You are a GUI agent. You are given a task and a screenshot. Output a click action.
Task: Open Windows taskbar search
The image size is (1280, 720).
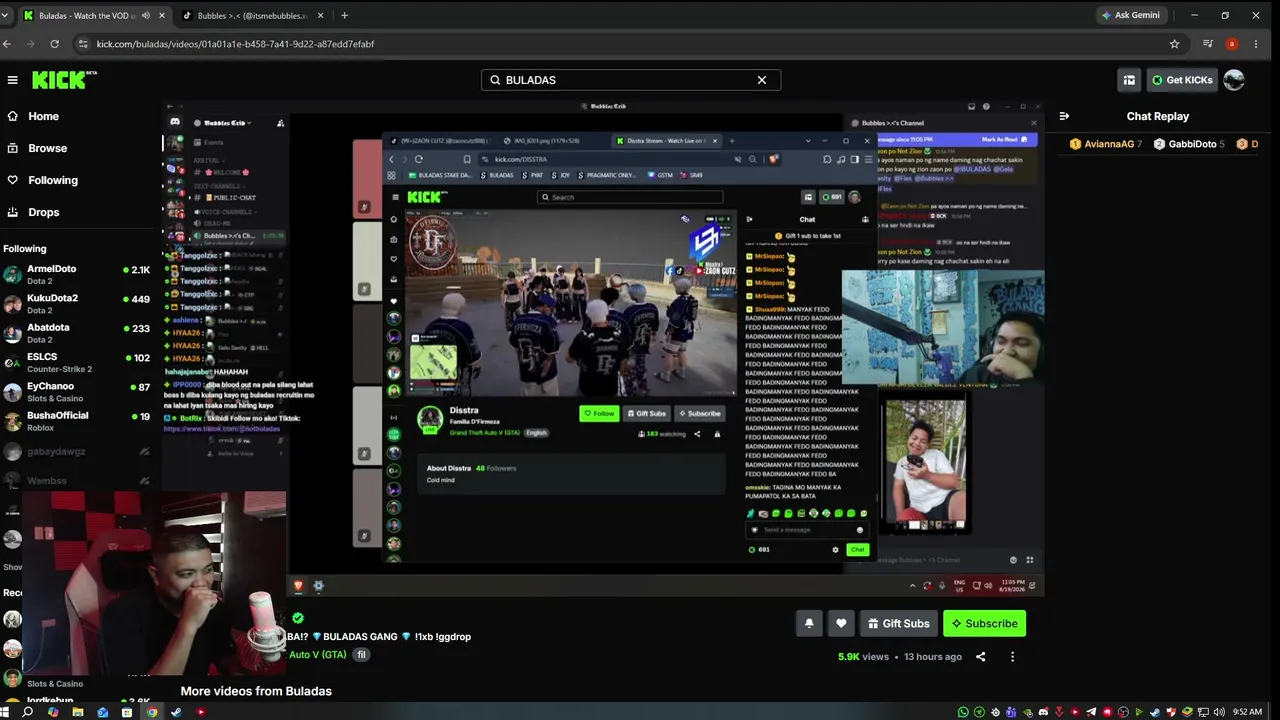tap(28, 712)
